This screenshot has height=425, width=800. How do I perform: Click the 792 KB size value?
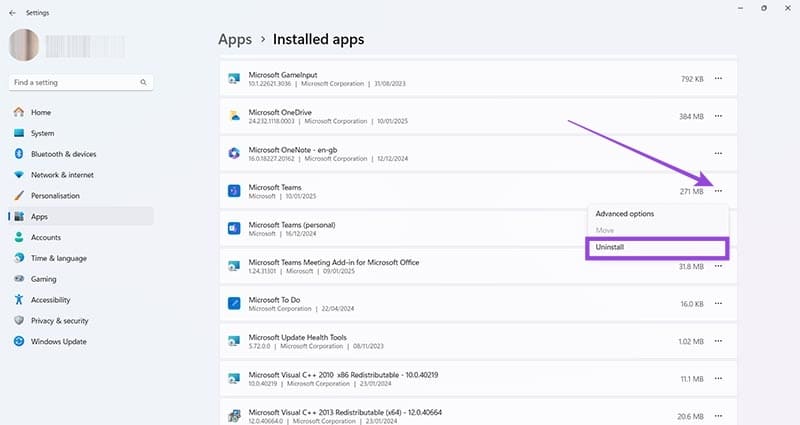click(x=692, y=79)
